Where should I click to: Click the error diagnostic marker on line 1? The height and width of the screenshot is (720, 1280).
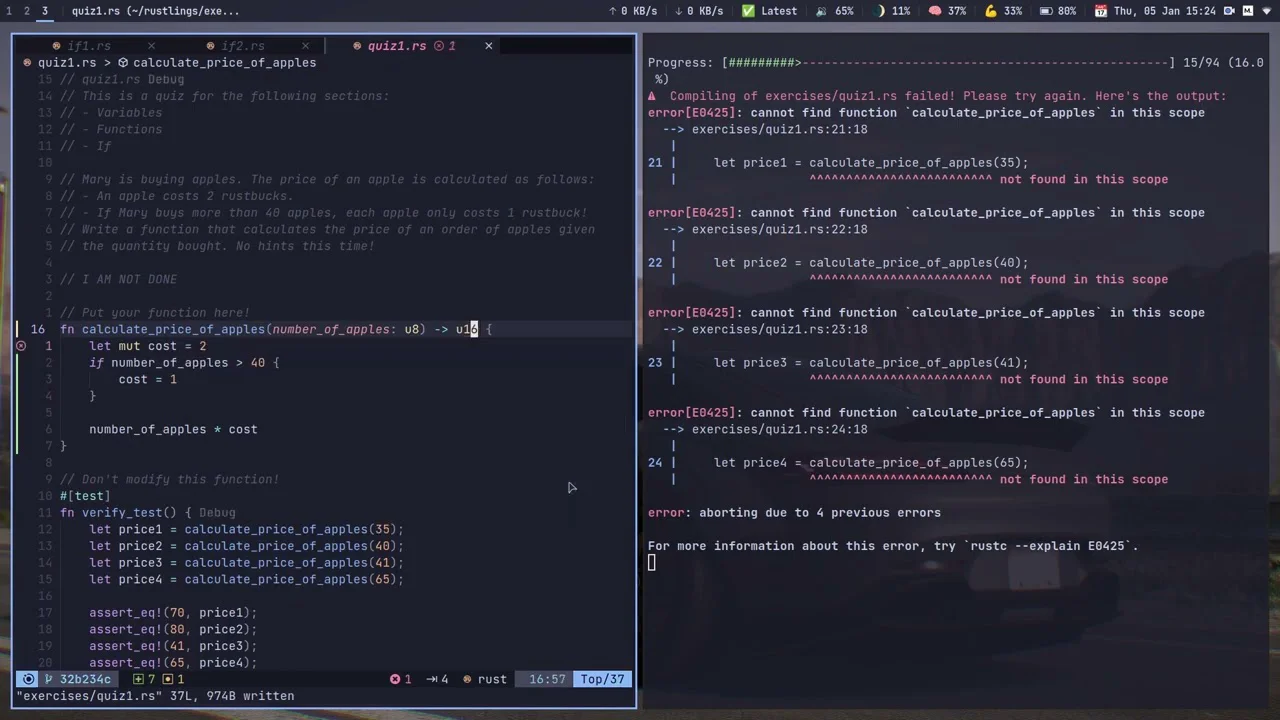click(21, 346)
